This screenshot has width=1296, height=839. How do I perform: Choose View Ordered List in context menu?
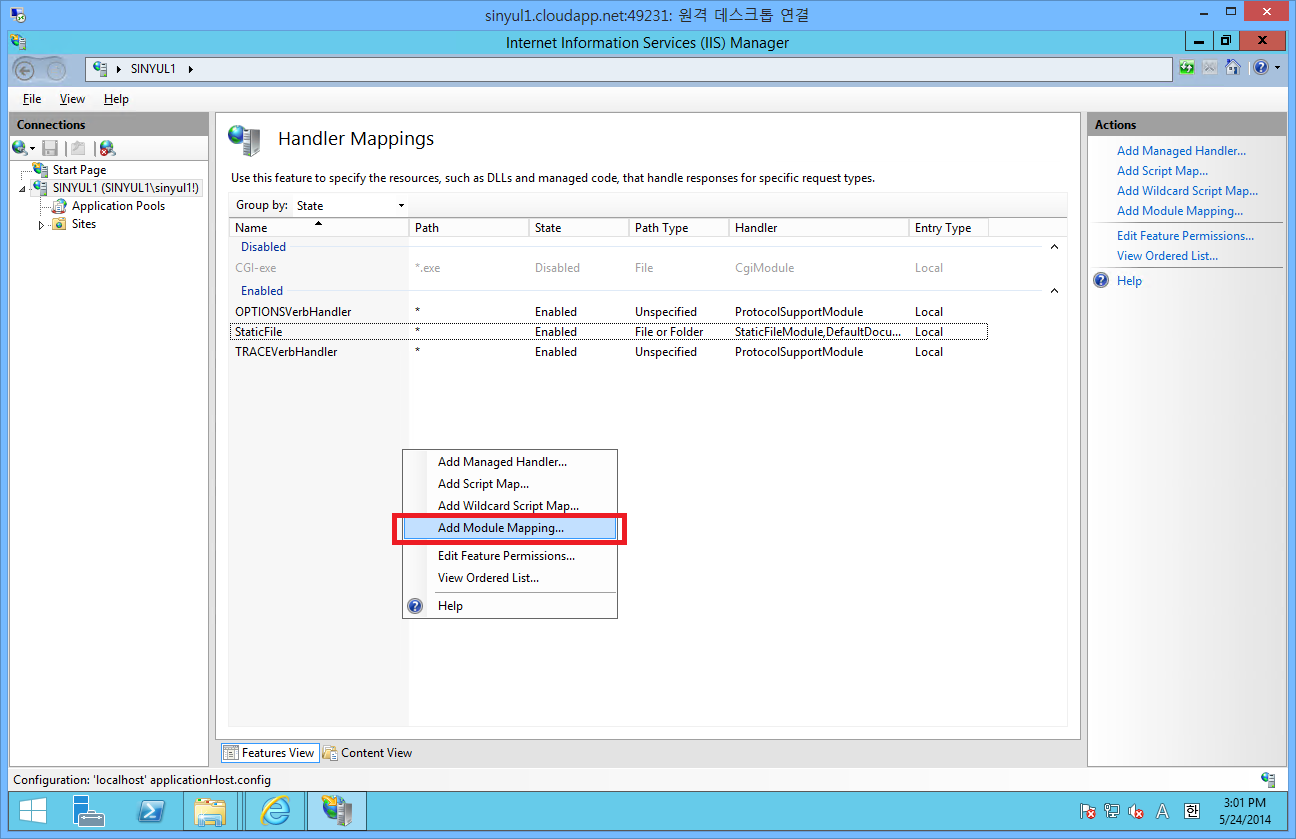click(510, 578)
